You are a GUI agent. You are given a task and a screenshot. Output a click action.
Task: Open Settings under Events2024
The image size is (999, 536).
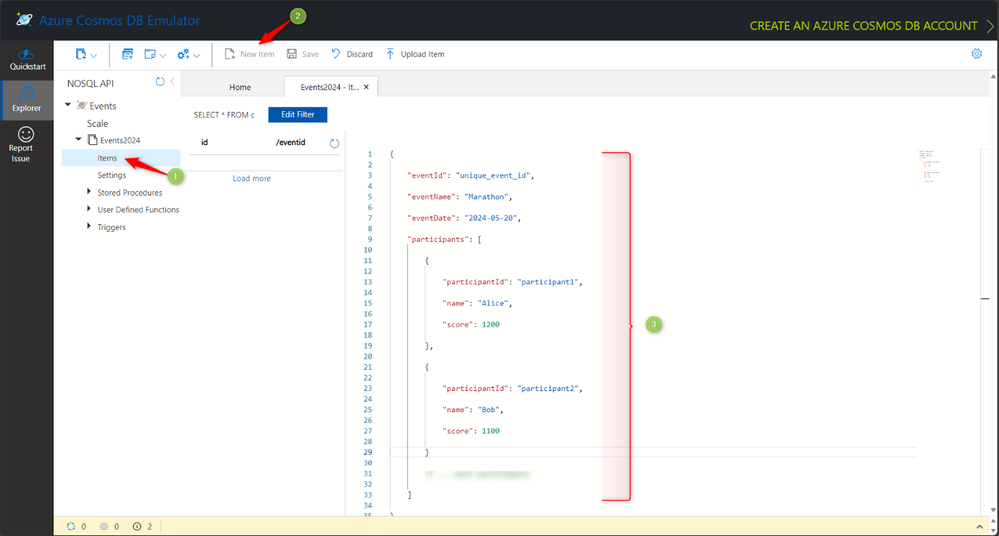tap(111, 175)
